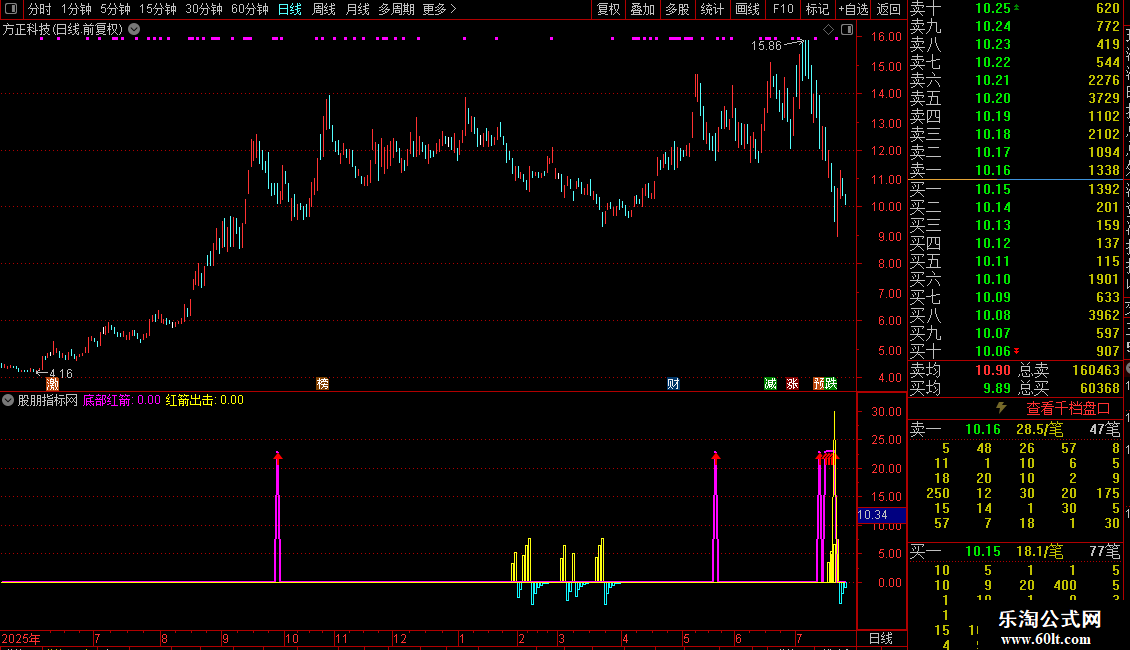Image resolution: width=1130 pixels, height=650 pixels.
Task: Click the 卖一 price 10.16 in order book
Action: [992, 170]
